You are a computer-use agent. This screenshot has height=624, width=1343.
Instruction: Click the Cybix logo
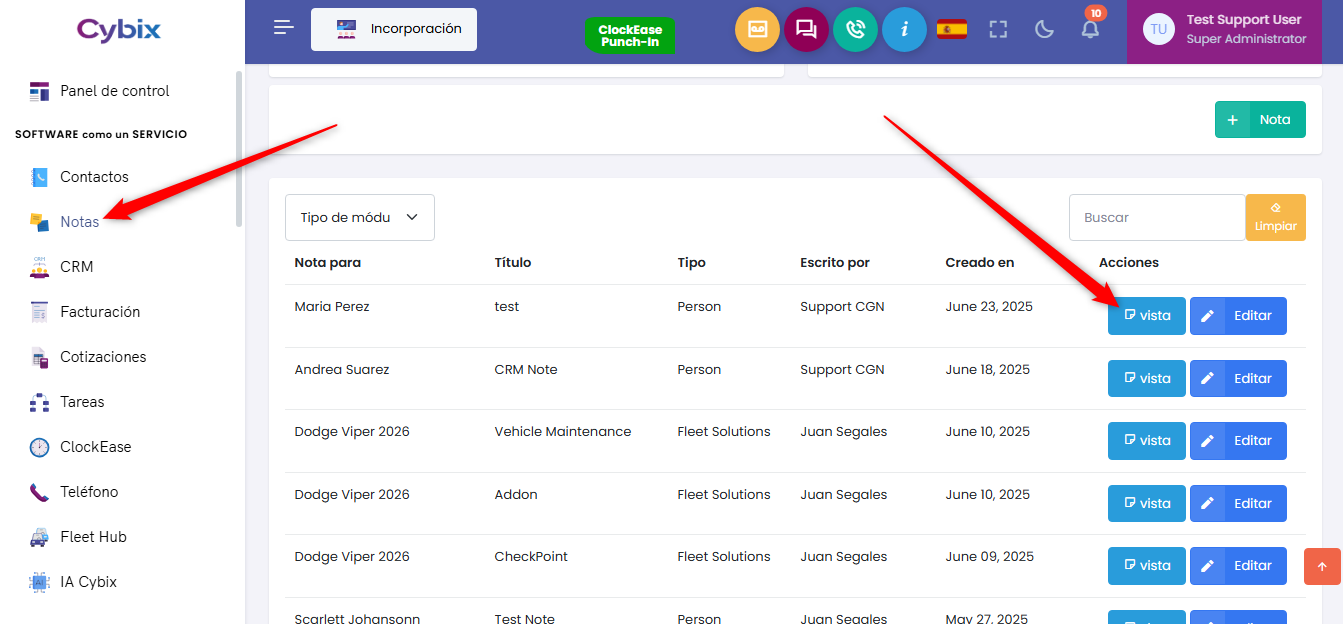point(119,30)
